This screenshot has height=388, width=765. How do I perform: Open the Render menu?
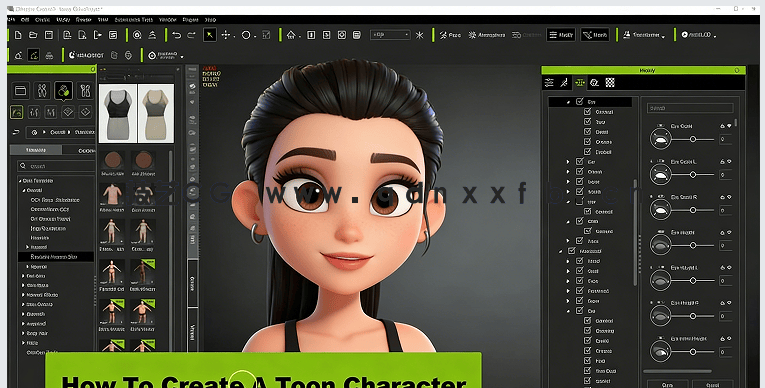click(x=83, y=20)
